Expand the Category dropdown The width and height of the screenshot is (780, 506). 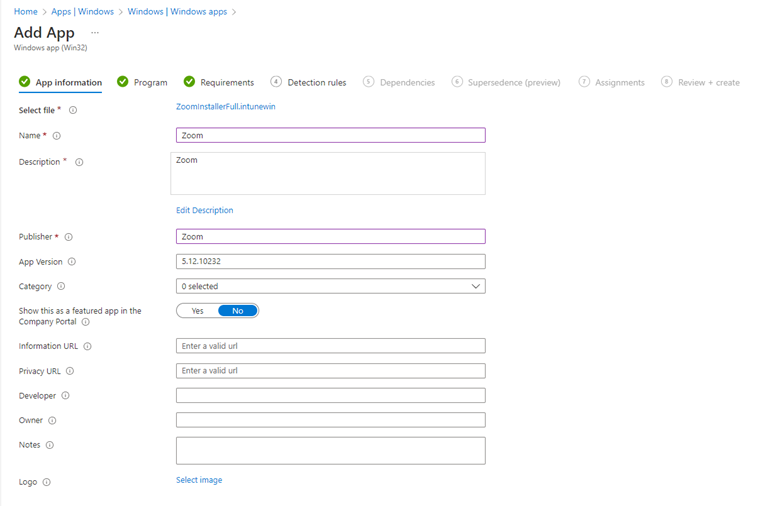pos(330,286)
